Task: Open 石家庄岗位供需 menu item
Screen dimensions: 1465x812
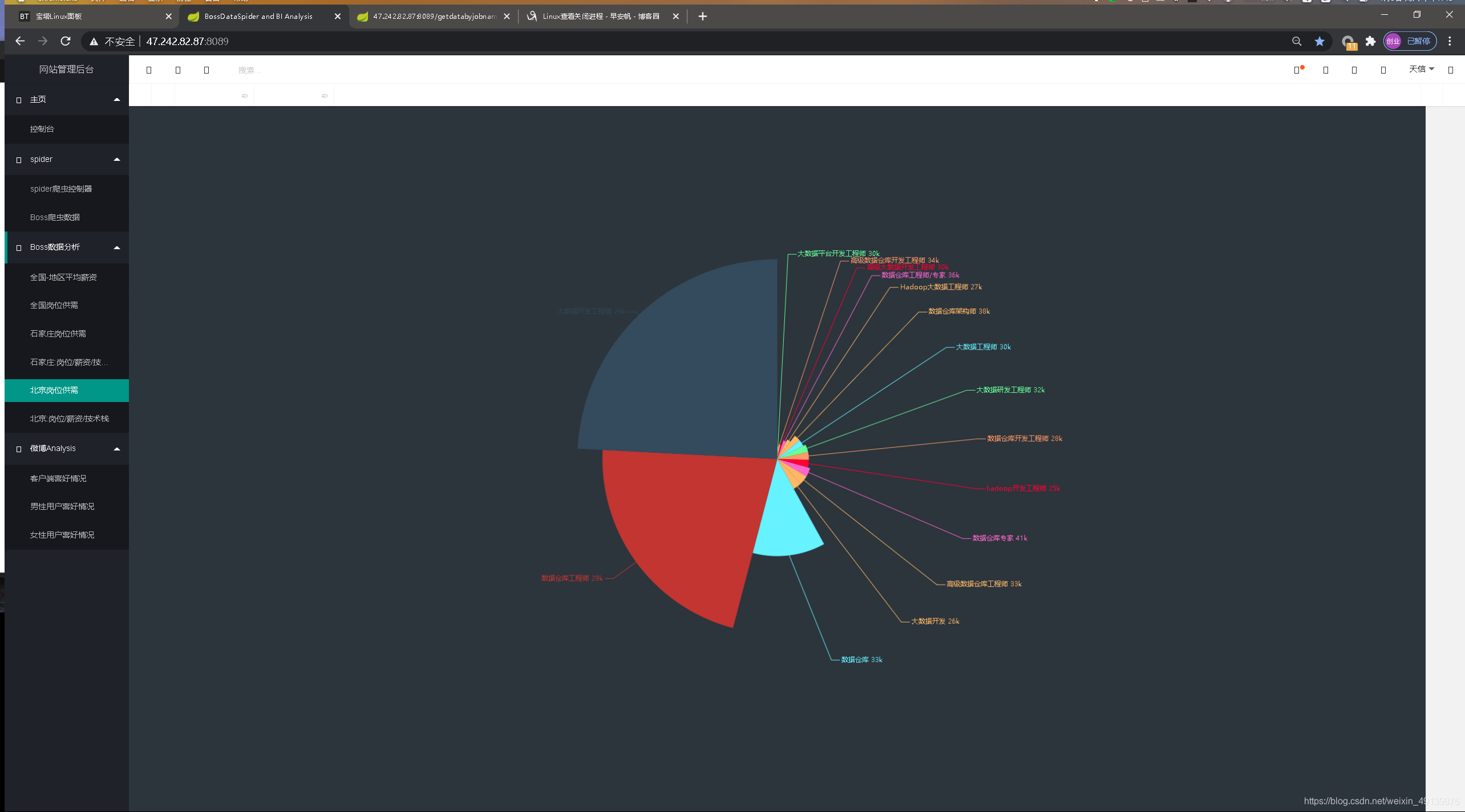Action: [x=58, y=334]
